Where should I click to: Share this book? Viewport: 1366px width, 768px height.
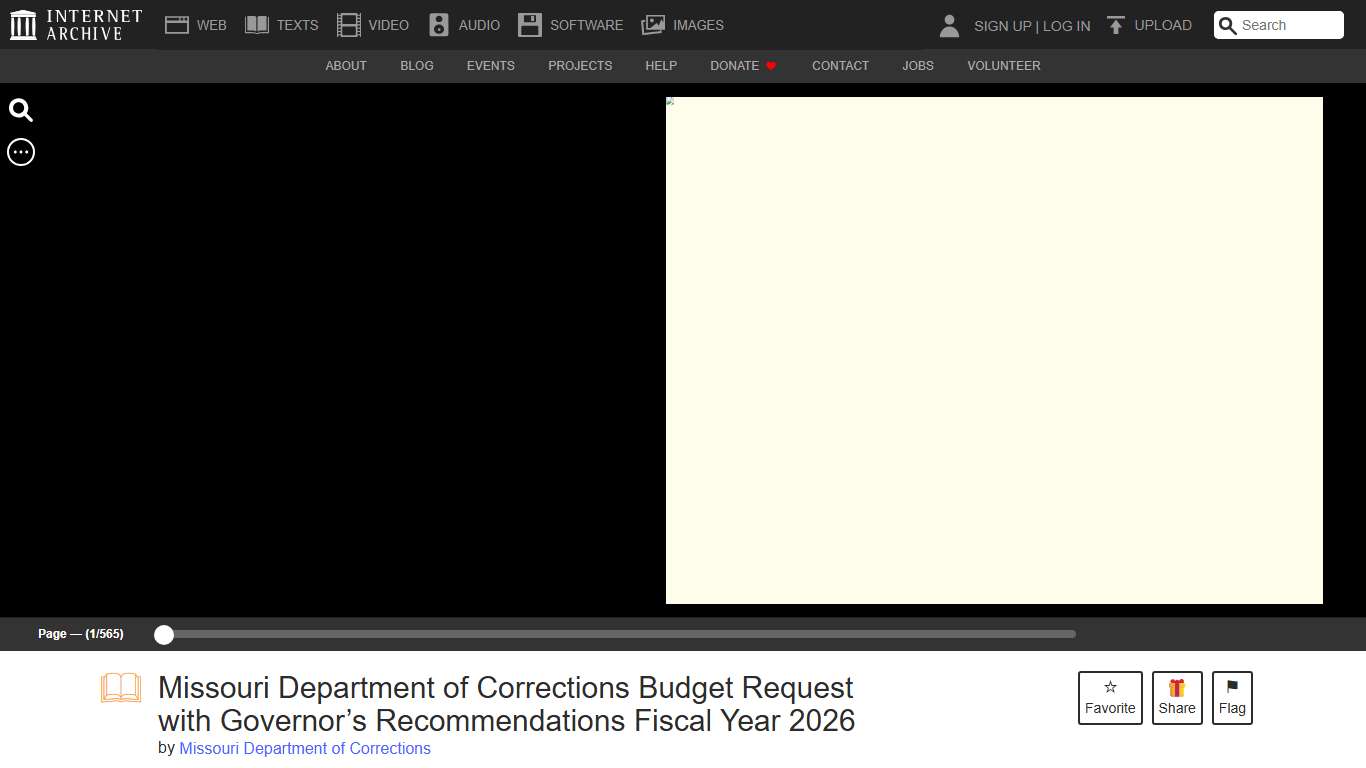pos(1177,697)
